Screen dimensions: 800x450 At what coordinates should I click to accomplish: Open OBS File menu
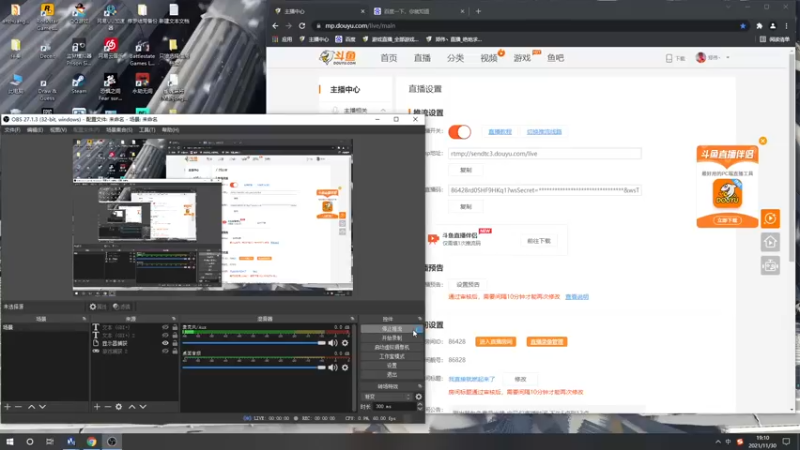[x=12, y=130]
